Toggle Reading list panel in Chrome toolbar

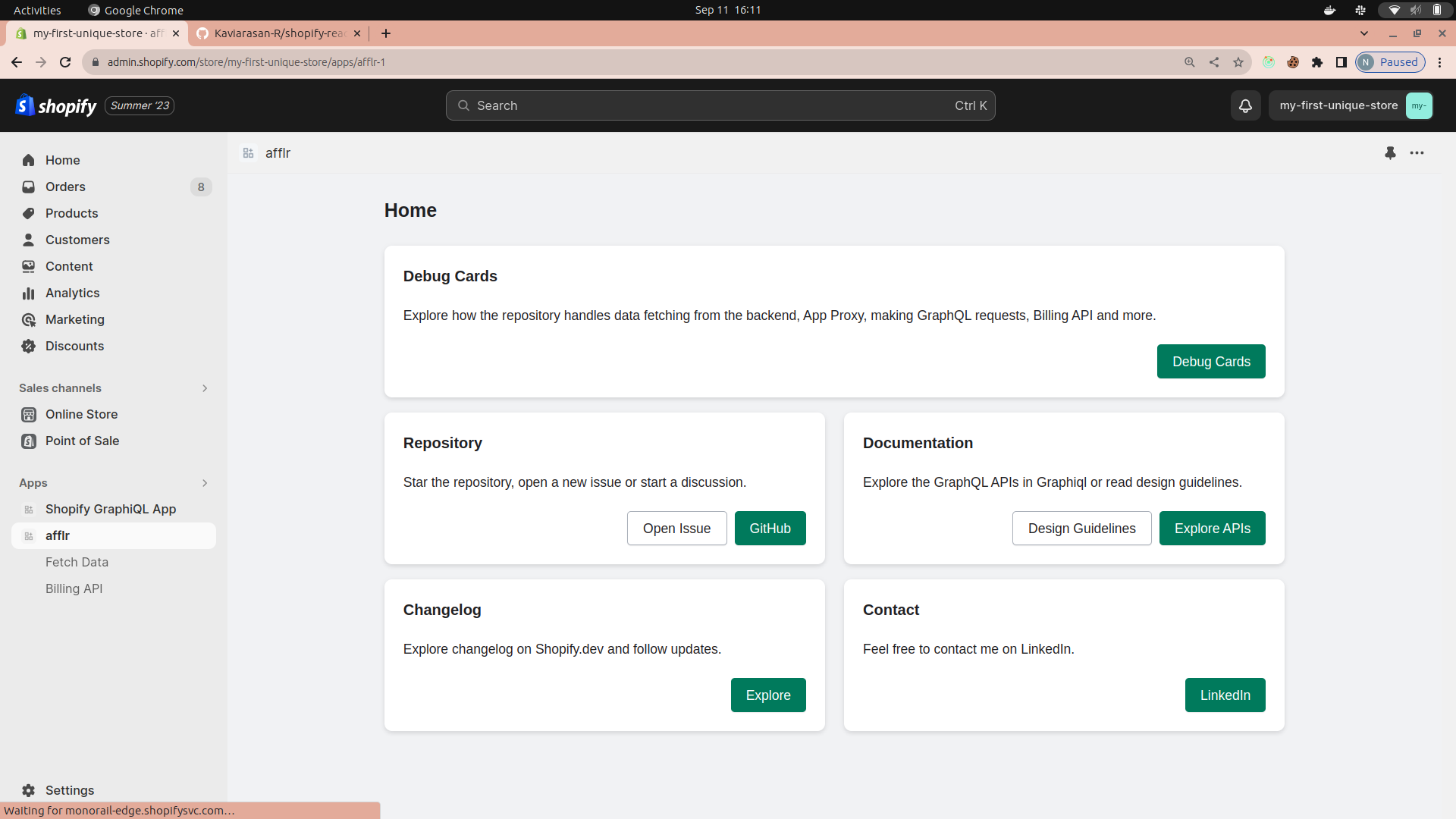tap(1341, 61)
